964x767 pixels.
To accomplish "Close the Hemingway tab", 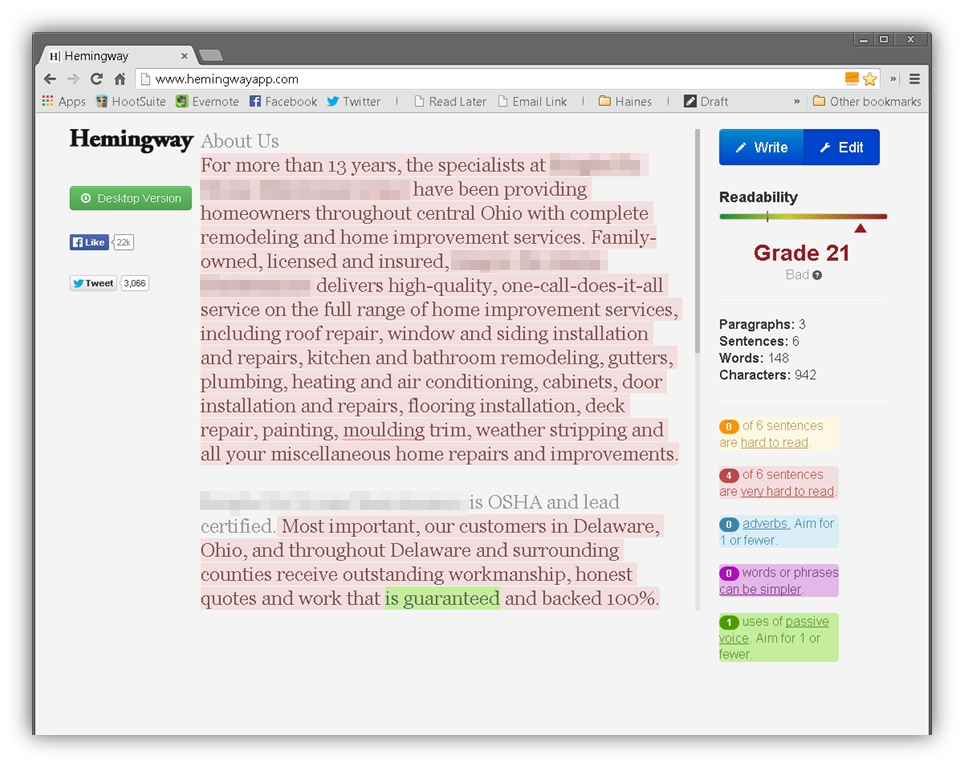I will pyautogui.click(x=184, y=56).
